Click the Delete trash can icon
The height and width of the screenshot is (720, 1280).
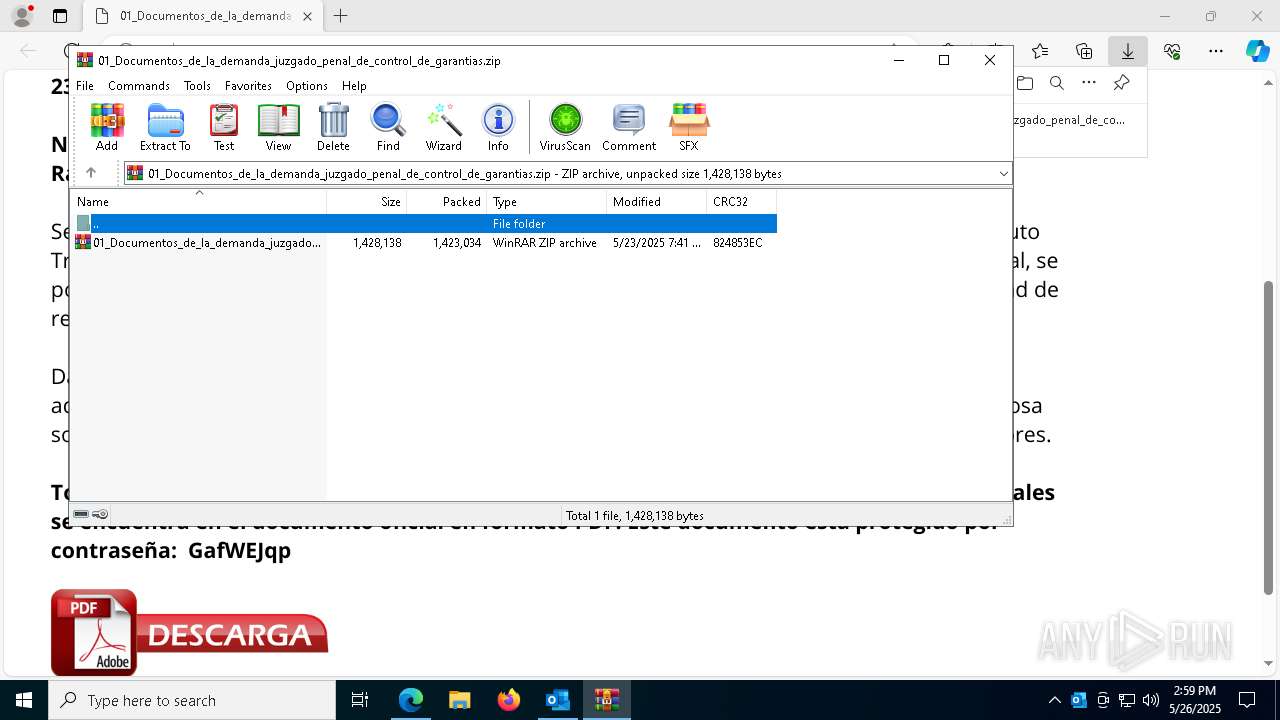click(x=333, y=127)
